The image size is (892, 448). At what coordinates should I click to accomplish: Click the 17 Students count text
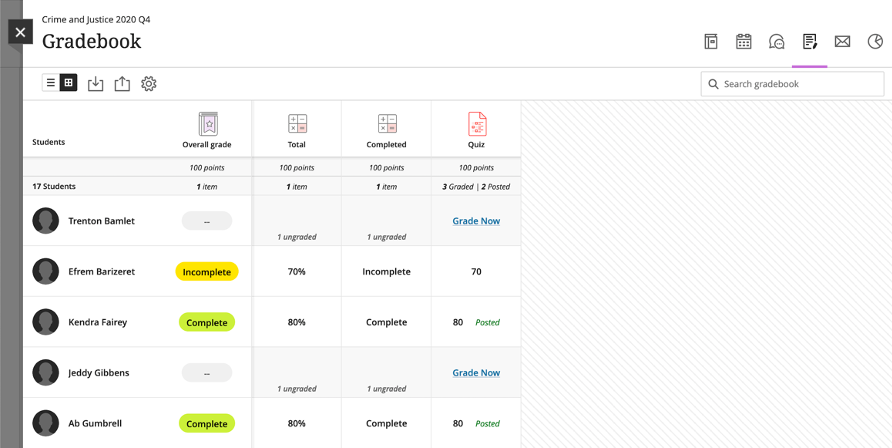click(x=53, y=186)
